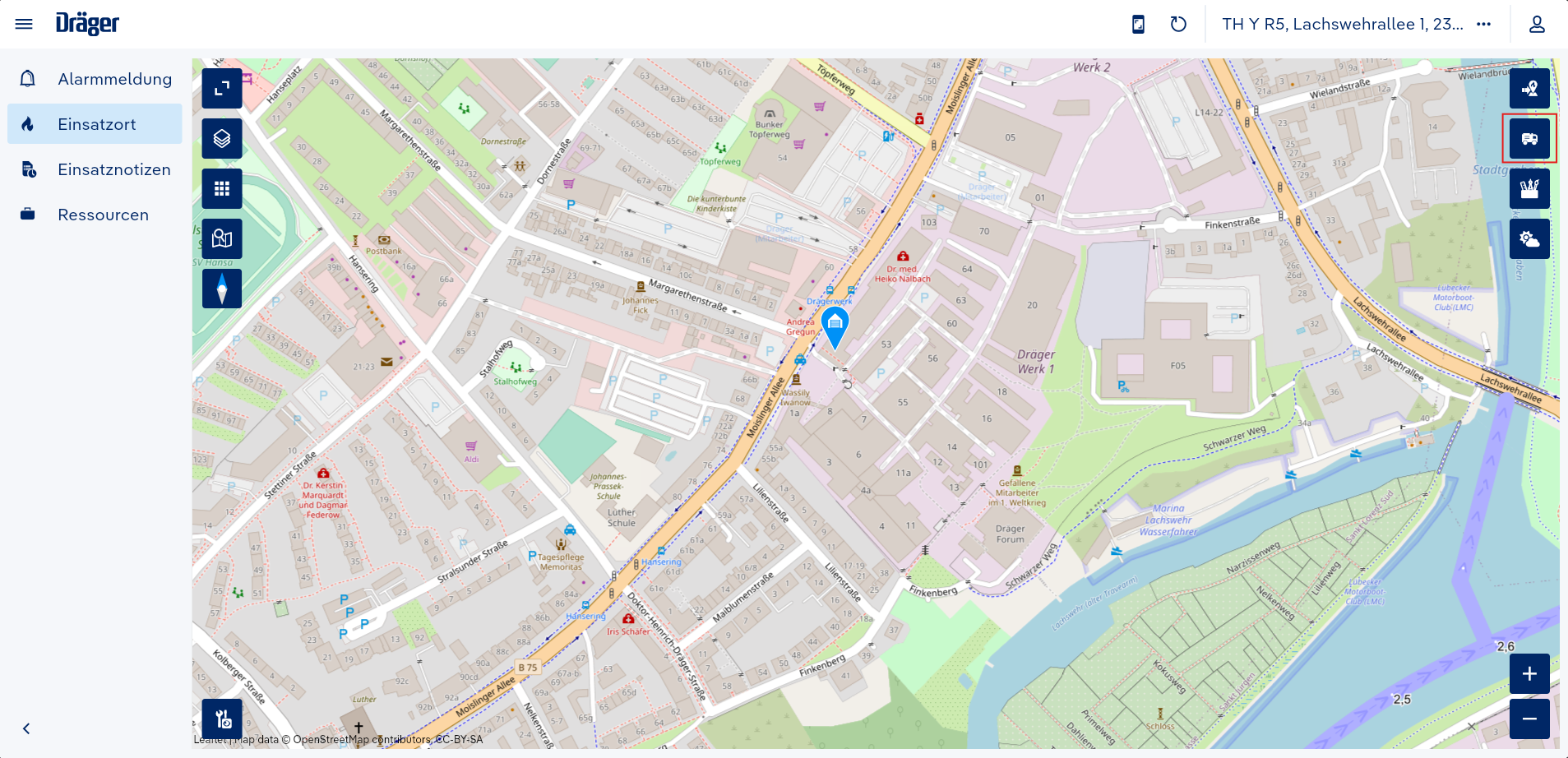Open the user profile menu
The height and width of the screenshot is (758, 1568).
pos(1537,24)
